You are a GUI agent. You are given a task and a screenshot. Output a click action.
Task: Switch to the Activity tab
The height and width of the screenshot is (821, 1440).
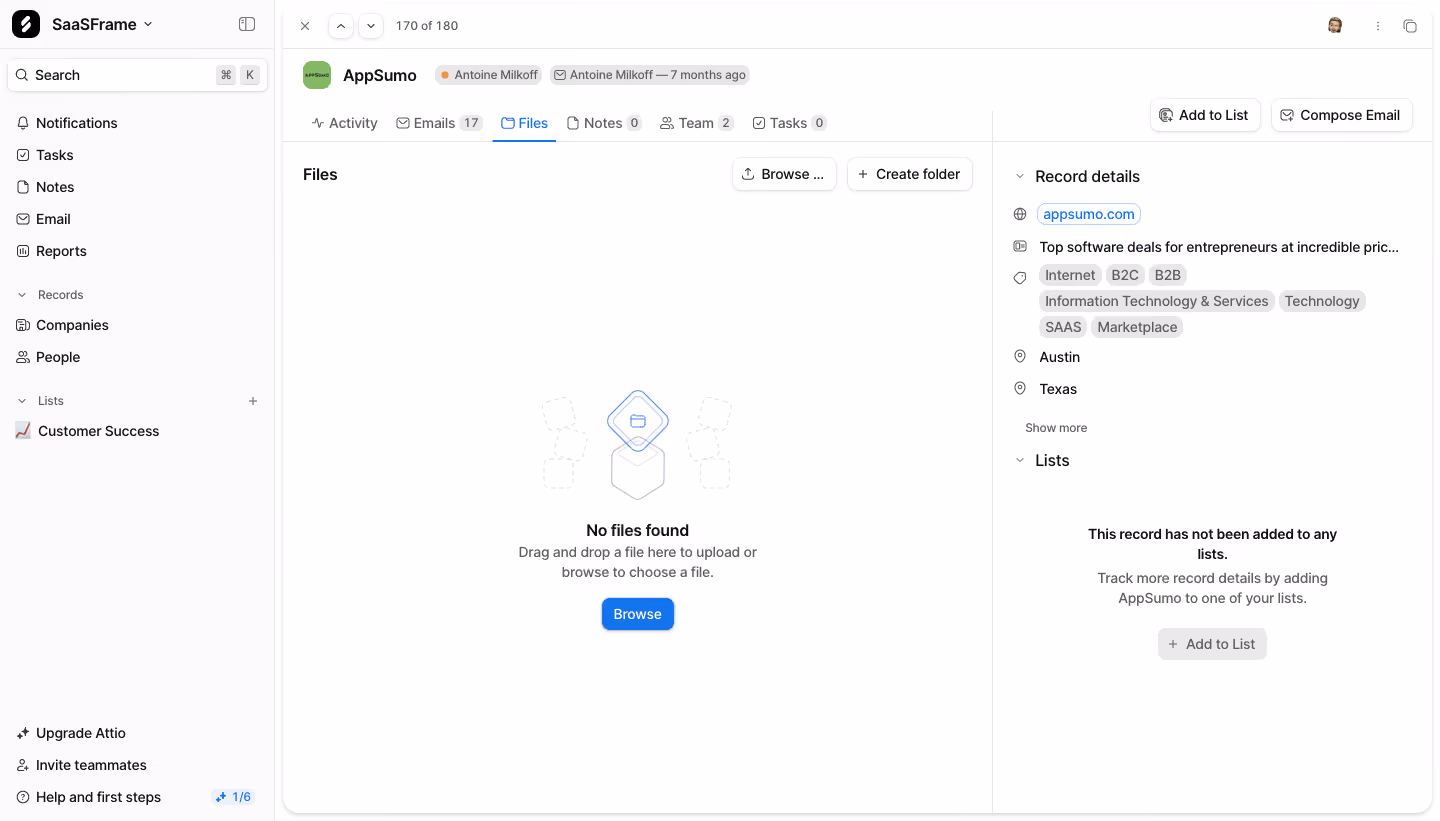point(344,123)
